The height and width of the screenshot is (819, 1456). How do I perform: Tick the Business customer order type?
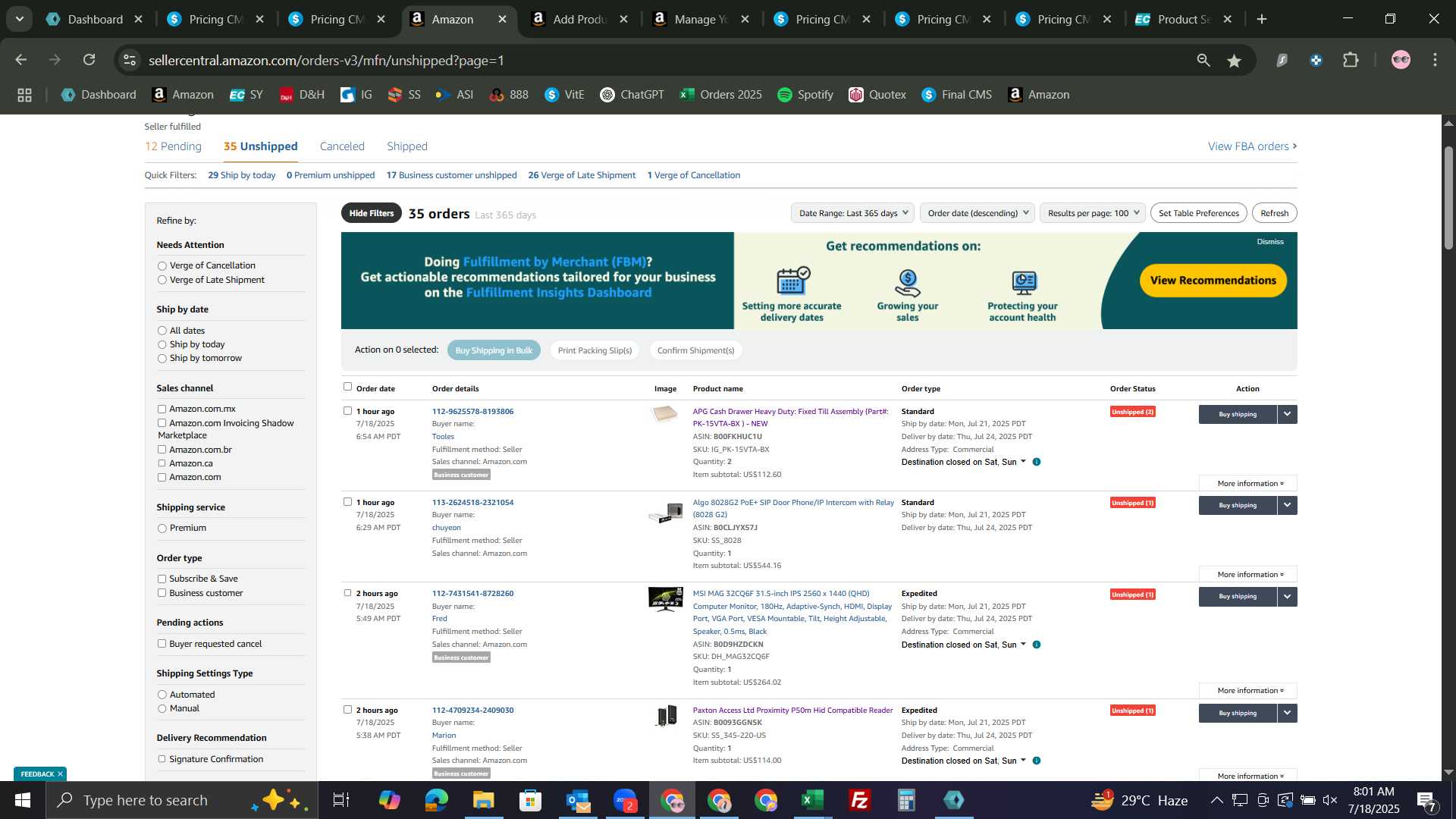162,593
